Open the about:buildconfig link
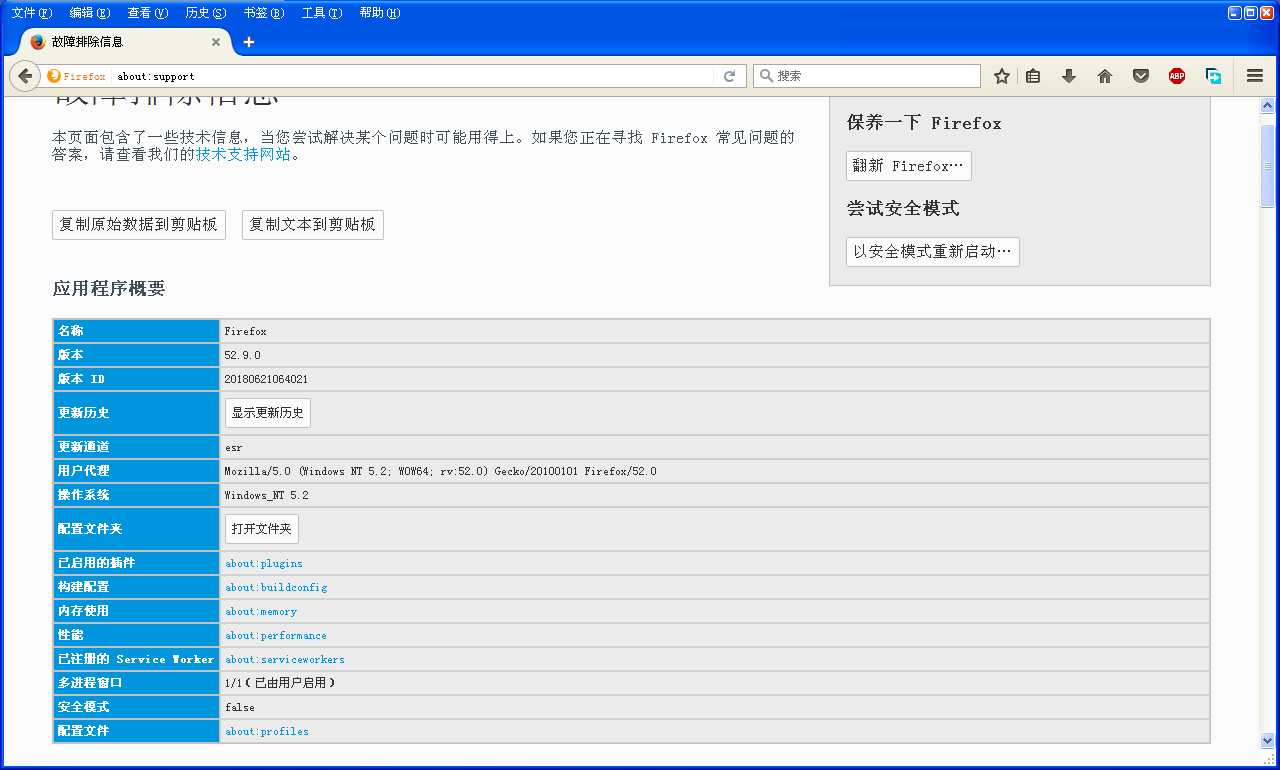1280x770 pixels. [276, 588]
